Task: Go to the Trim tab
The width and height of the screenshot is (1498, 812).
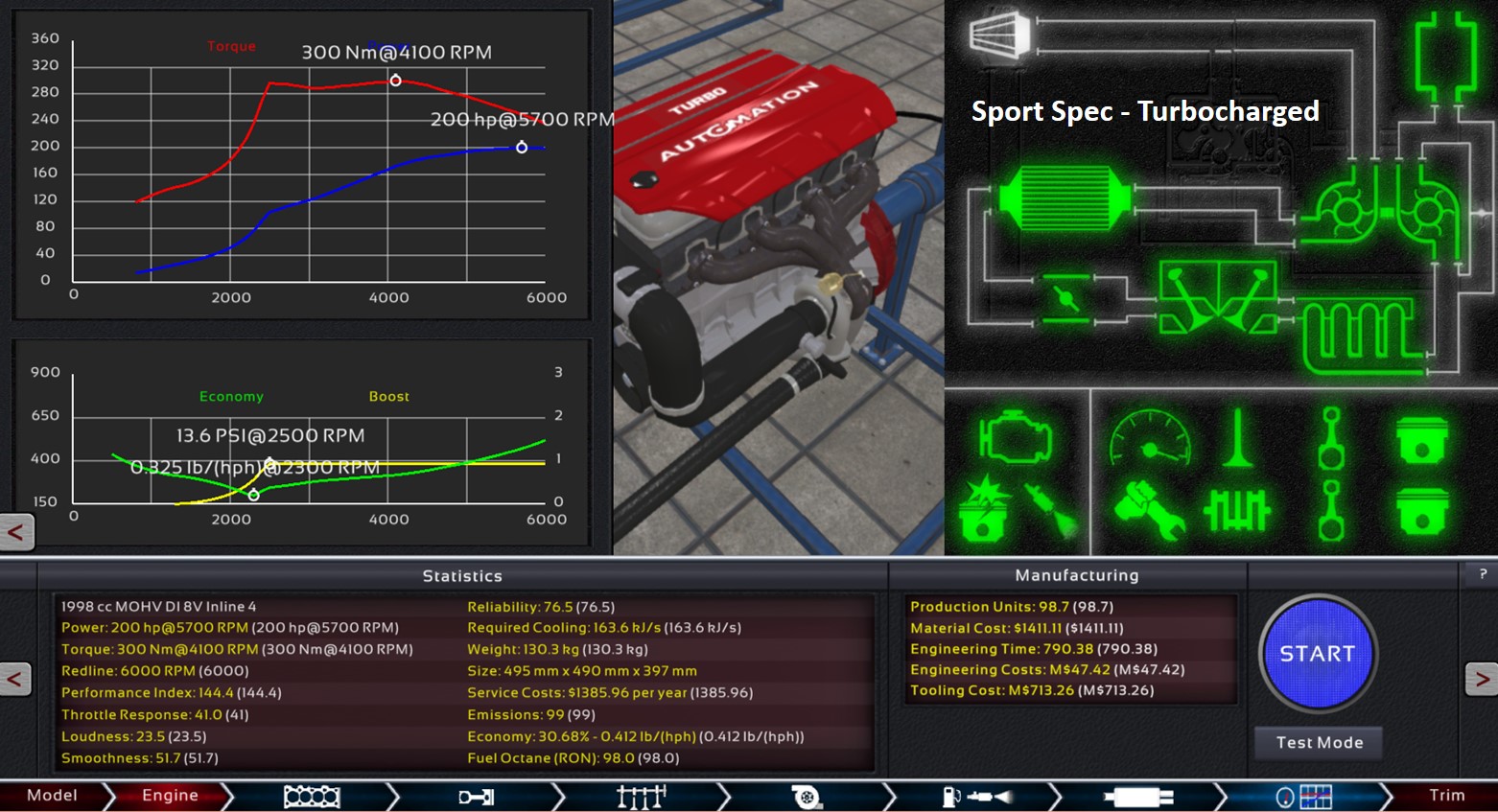Action: coord(1447,795)
